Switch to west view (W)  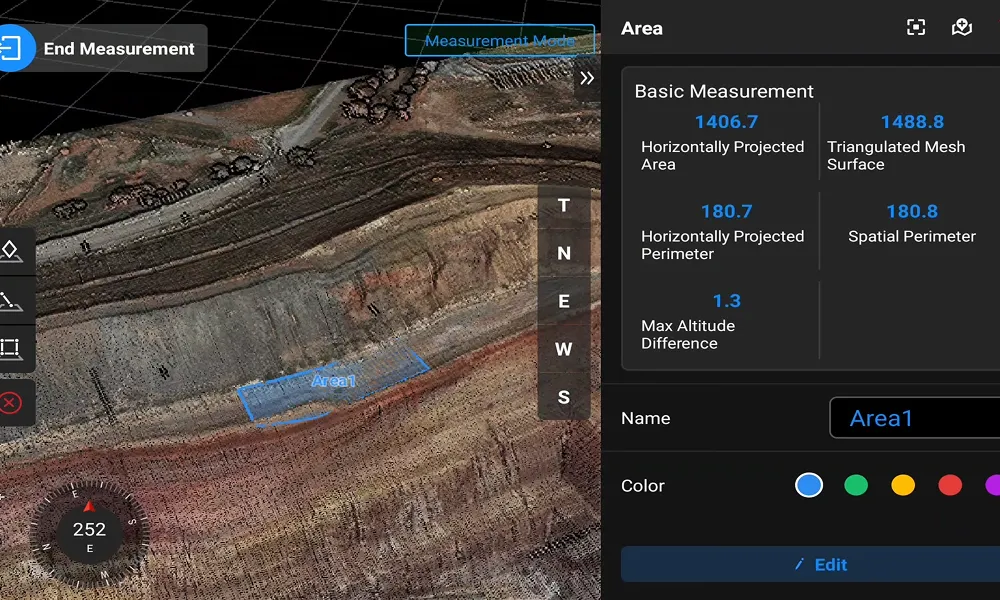(564, 350)
